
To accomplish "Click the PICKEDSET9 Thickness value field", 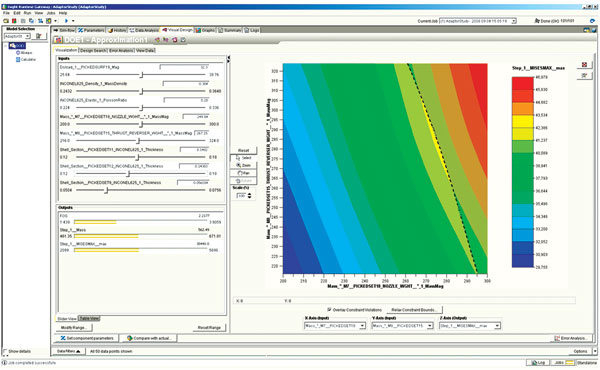I will [x=193, y=183].
